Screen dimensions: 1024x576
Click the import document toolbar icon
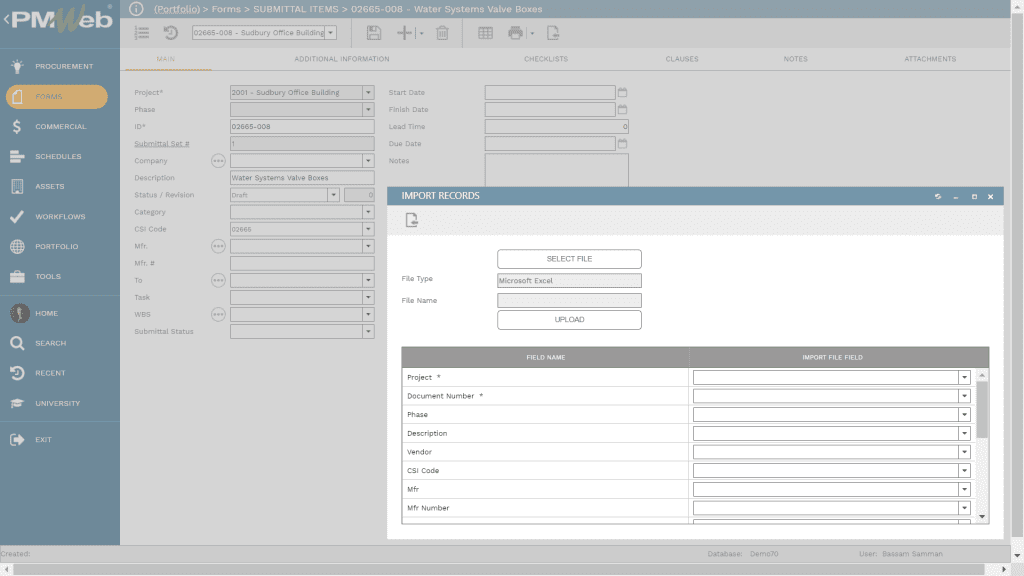pos(553,33)
